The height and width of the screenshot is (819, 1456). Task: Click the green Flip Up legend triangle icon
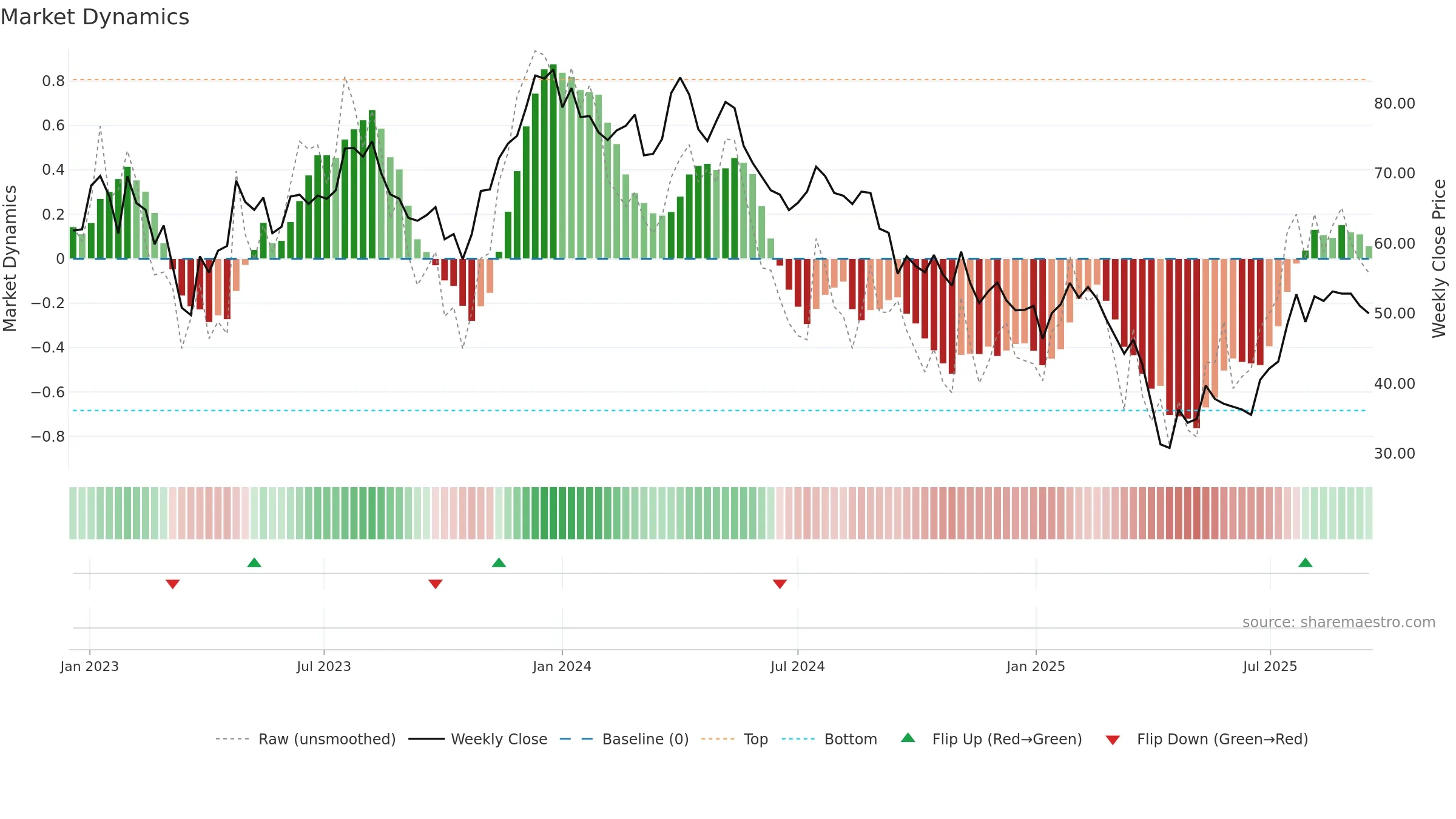[x=908, y=738]
